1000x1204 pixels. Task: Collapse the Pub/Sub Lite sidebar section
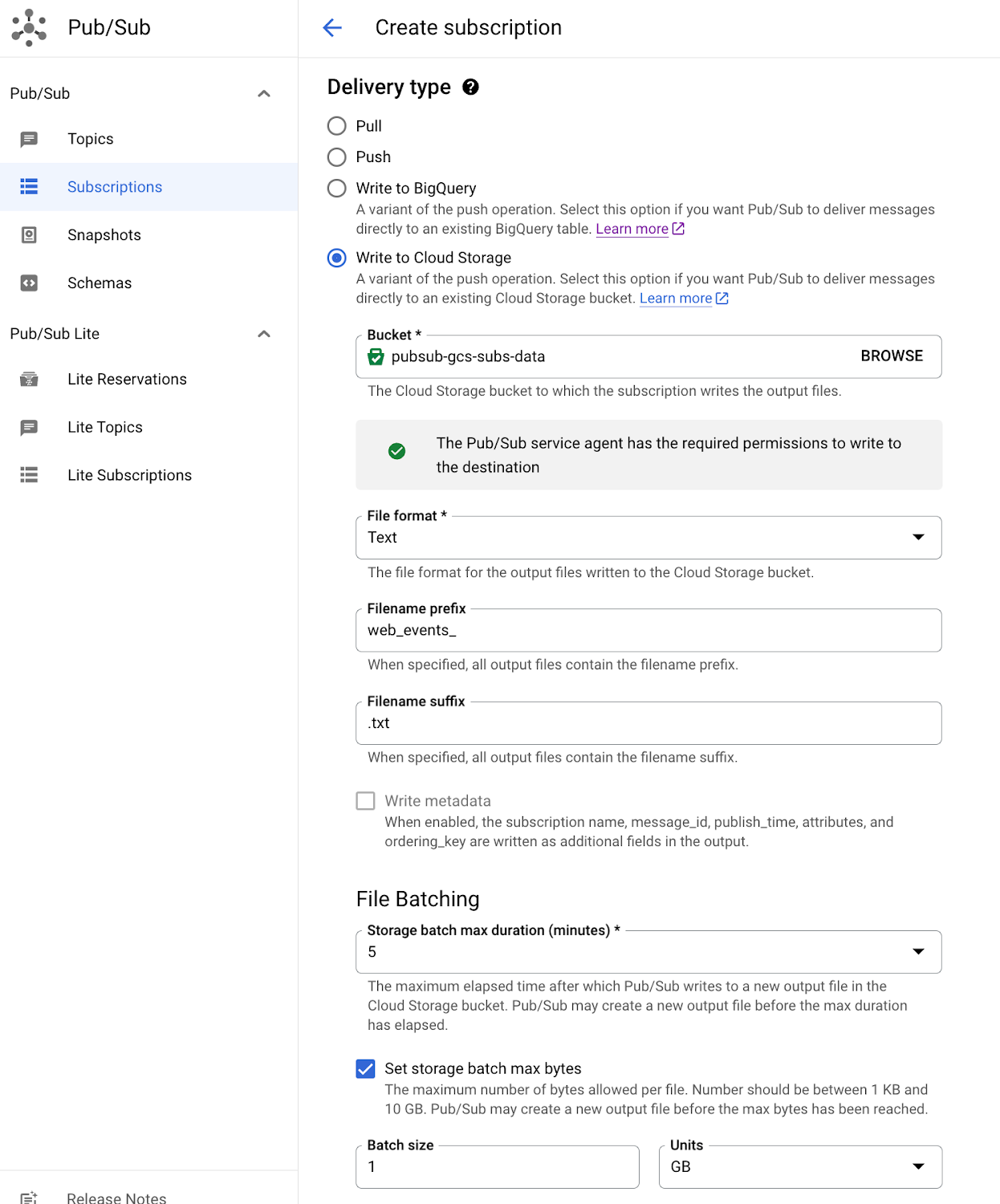click(x=264, y=334)
